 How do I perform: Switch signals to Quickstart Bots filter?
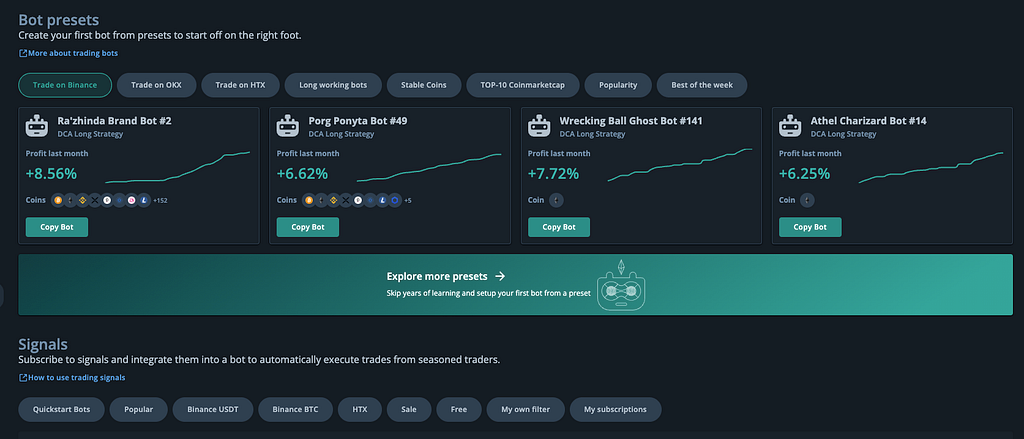tap(61, 410)
